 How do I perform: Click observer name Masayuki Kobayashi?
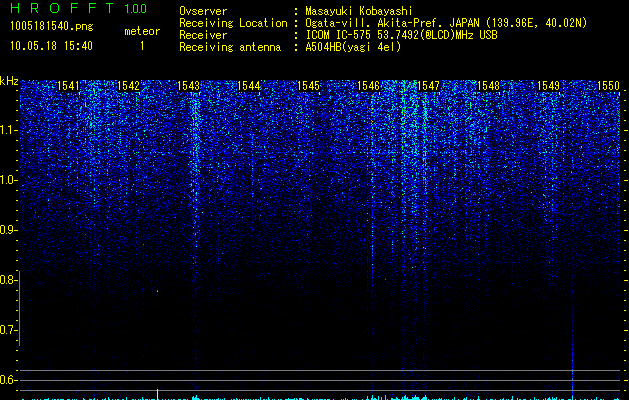pyautogui.click(x=359, y=11)
